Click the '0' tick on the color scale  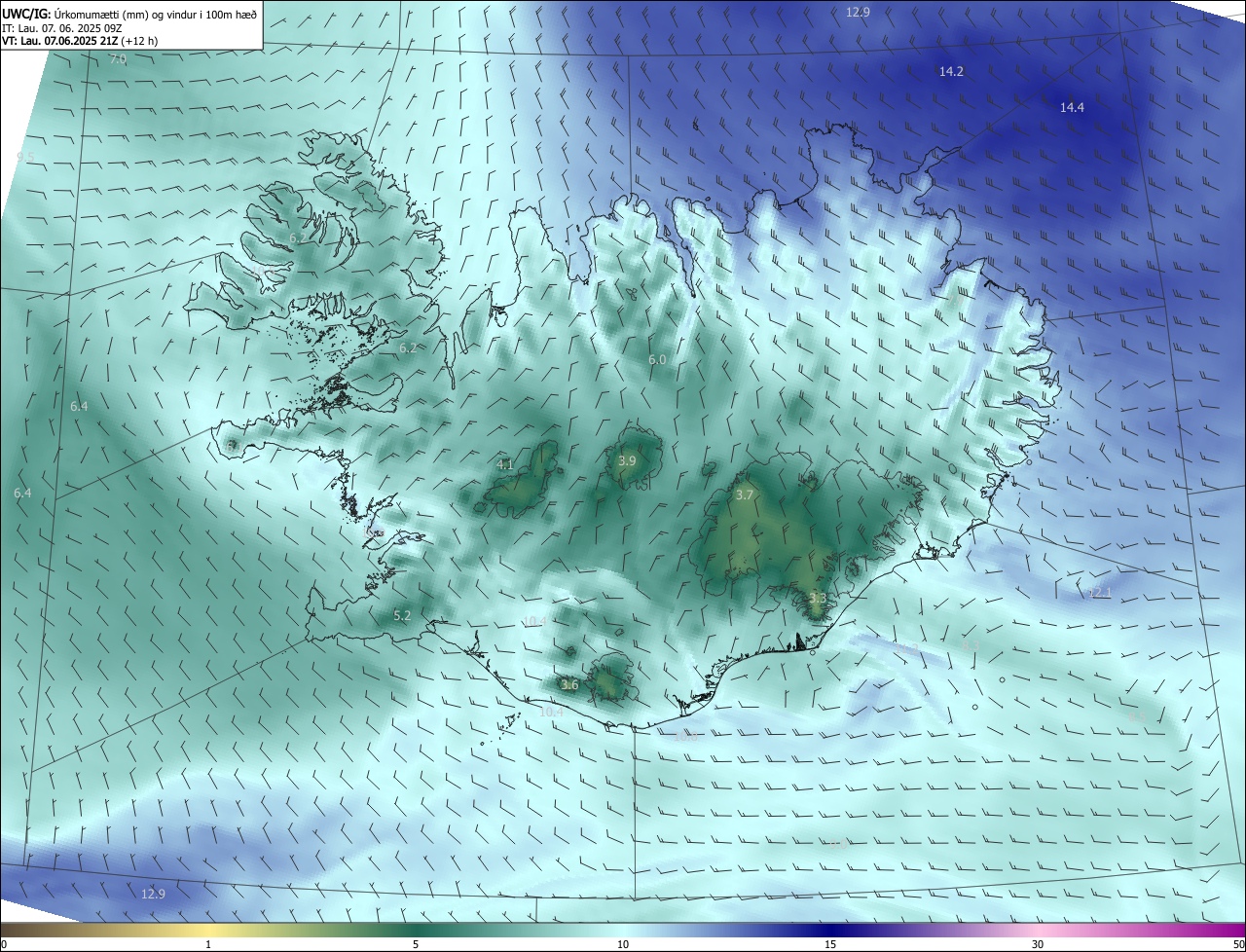pos(4,944)
